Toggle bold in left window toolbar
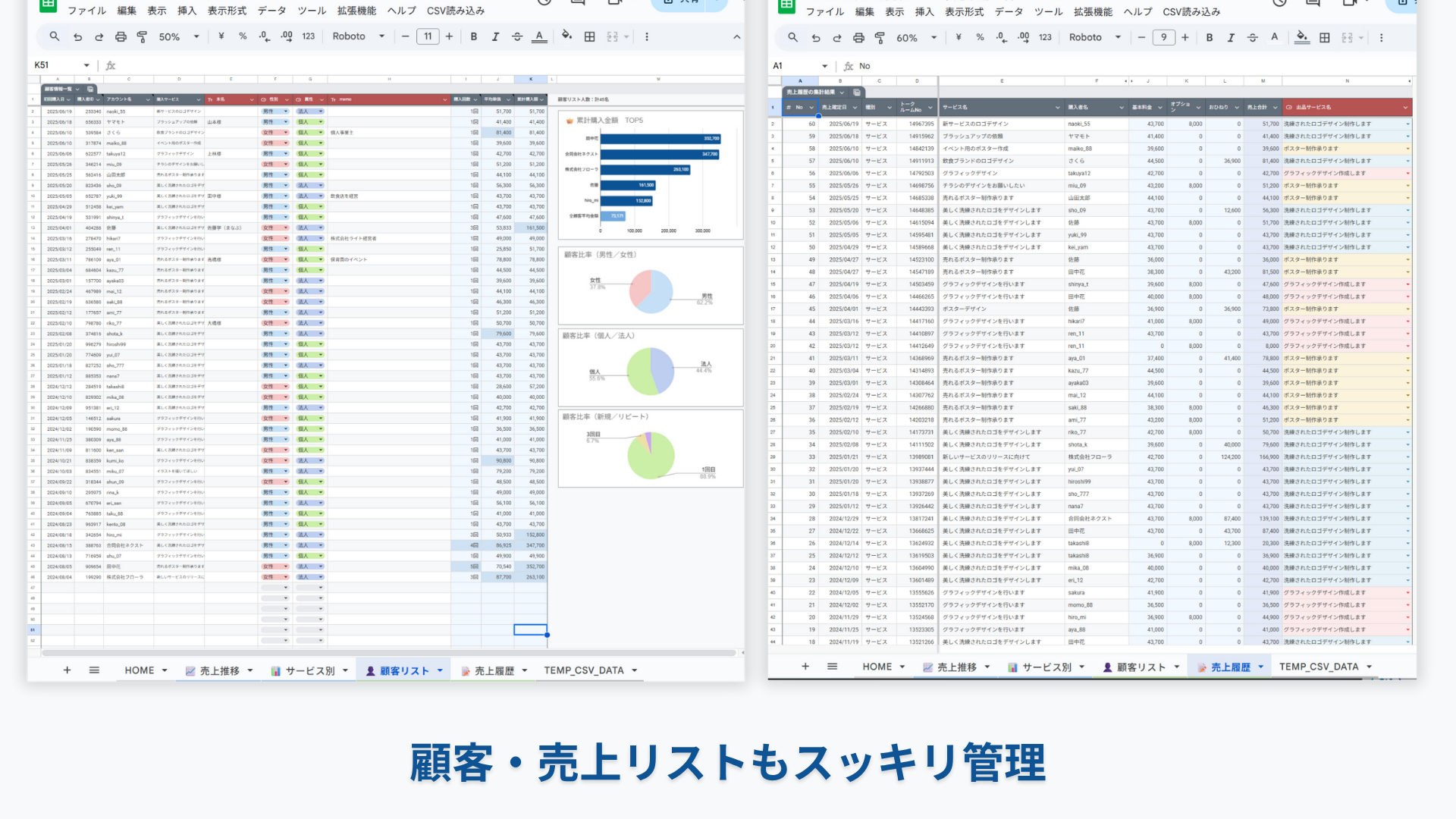Image resolution: width=1456 pixels, height=819 pixels. [x=474, y=36]
